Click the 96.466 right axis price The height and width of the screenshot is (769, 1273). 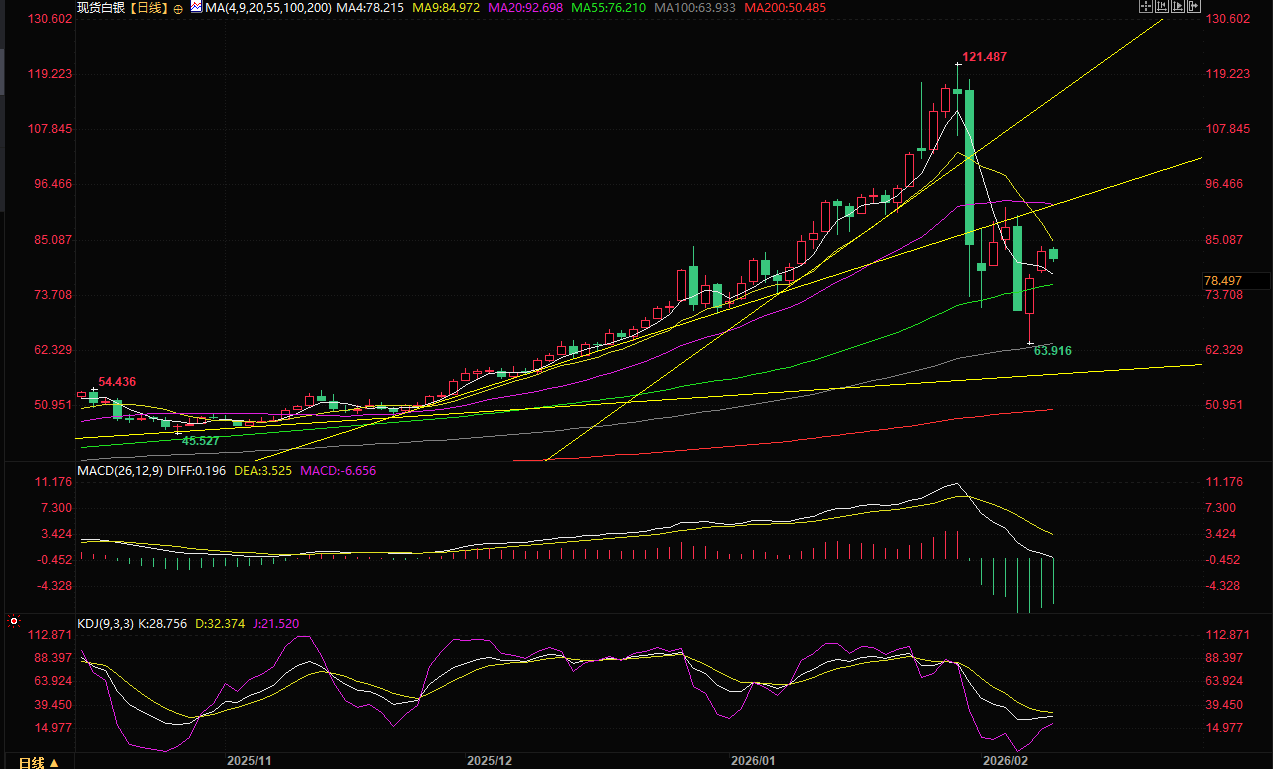click(x=1226, y=184)
